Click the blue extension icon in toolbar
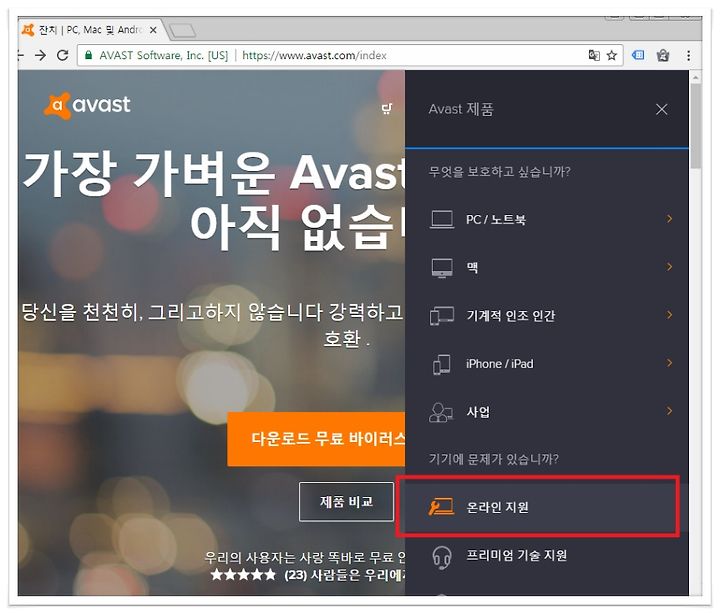The height and width of the screenshot is (613, 720). pyautogui.click(x=638, y=56)
